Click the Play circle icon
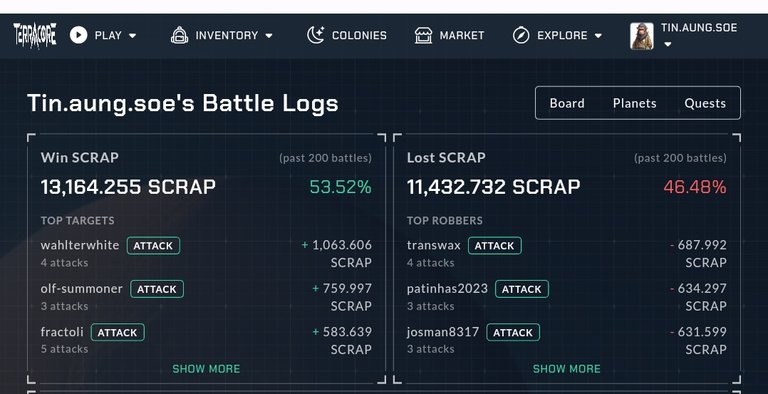 click(78, 35)
